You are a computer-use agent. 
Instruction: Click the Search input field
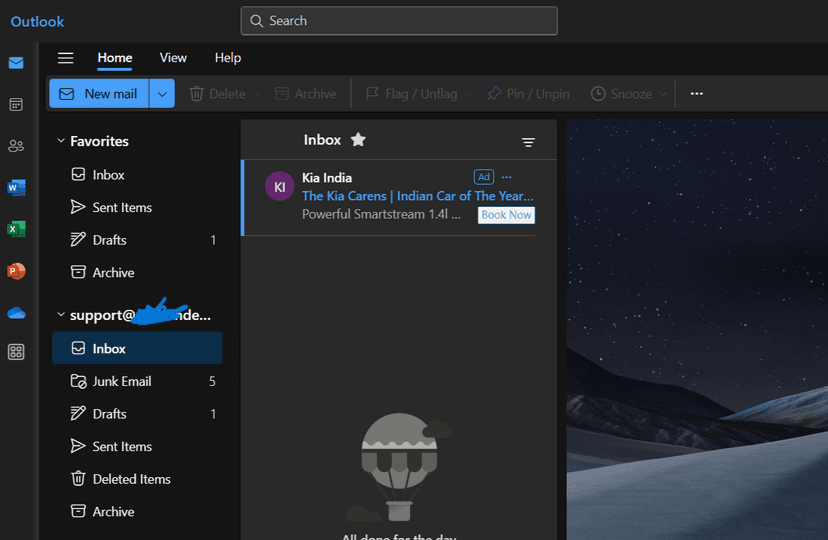(x=399, y=21)
